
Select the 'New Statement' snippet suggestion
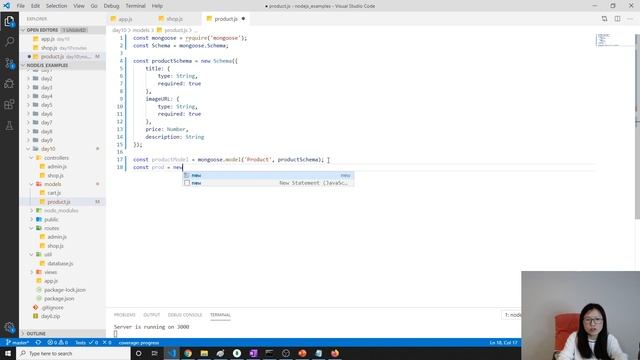coord(268,183)
